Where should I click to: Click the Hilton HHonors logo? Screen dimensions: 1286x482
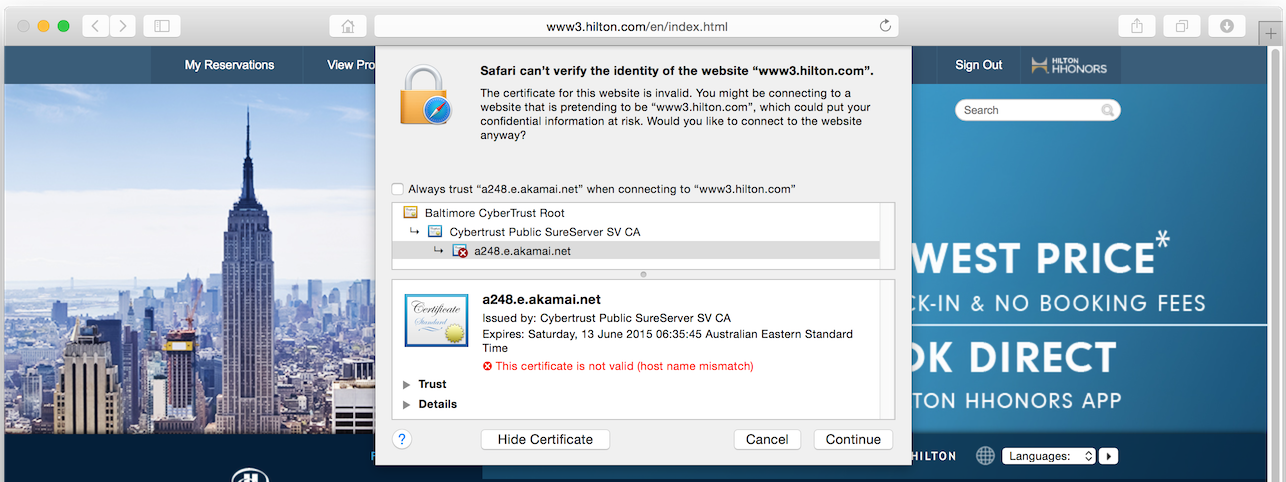tap(1069, 65)
